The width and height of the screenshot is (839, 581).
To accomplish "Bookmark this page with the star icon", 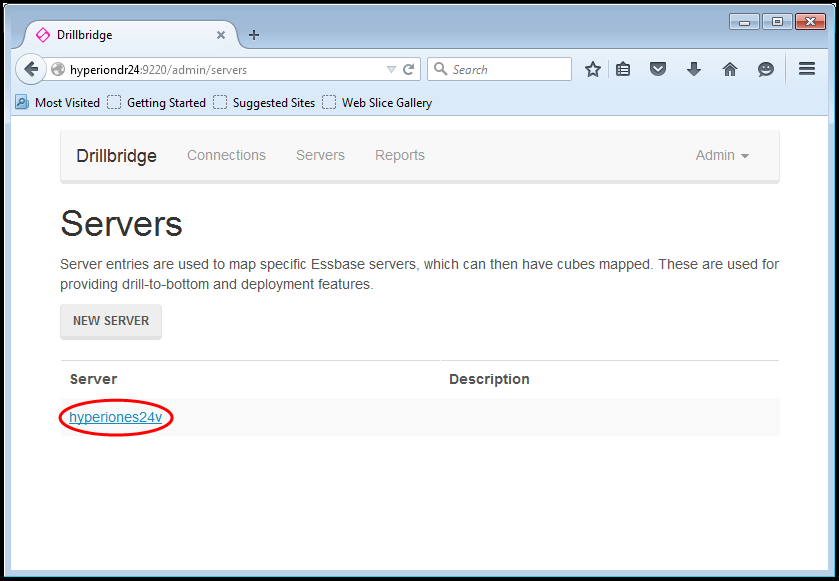I will (x=592, y=70).
